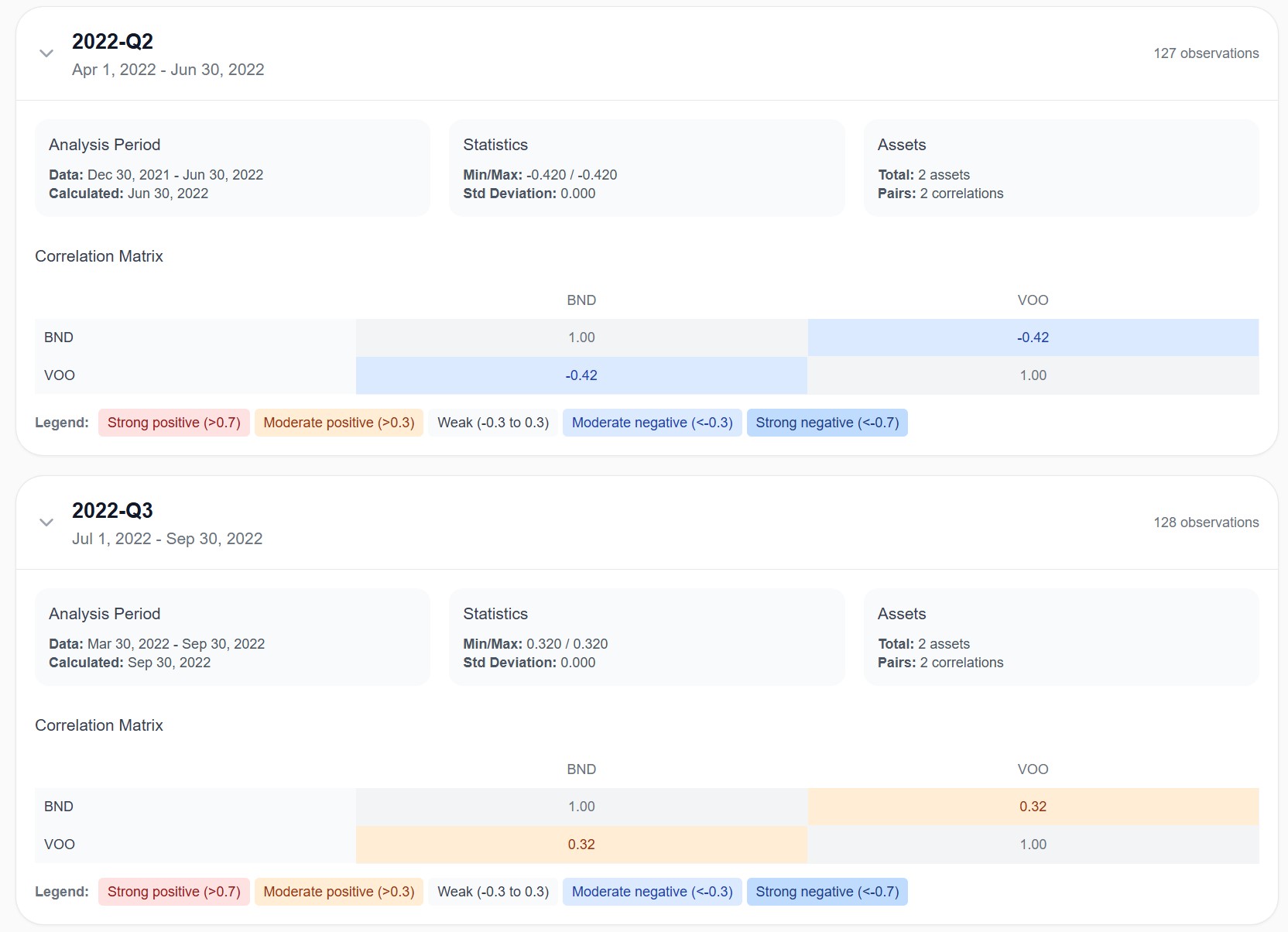The image size is (1288, 932).
Task: Open the Analysis Period card in 2022-Q3
Action: point(232,637)
